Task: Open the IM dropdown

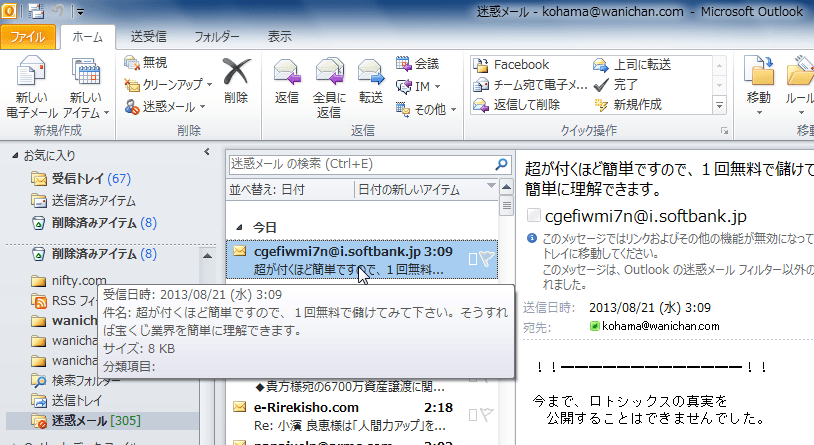Action: [x=418, y=86]
